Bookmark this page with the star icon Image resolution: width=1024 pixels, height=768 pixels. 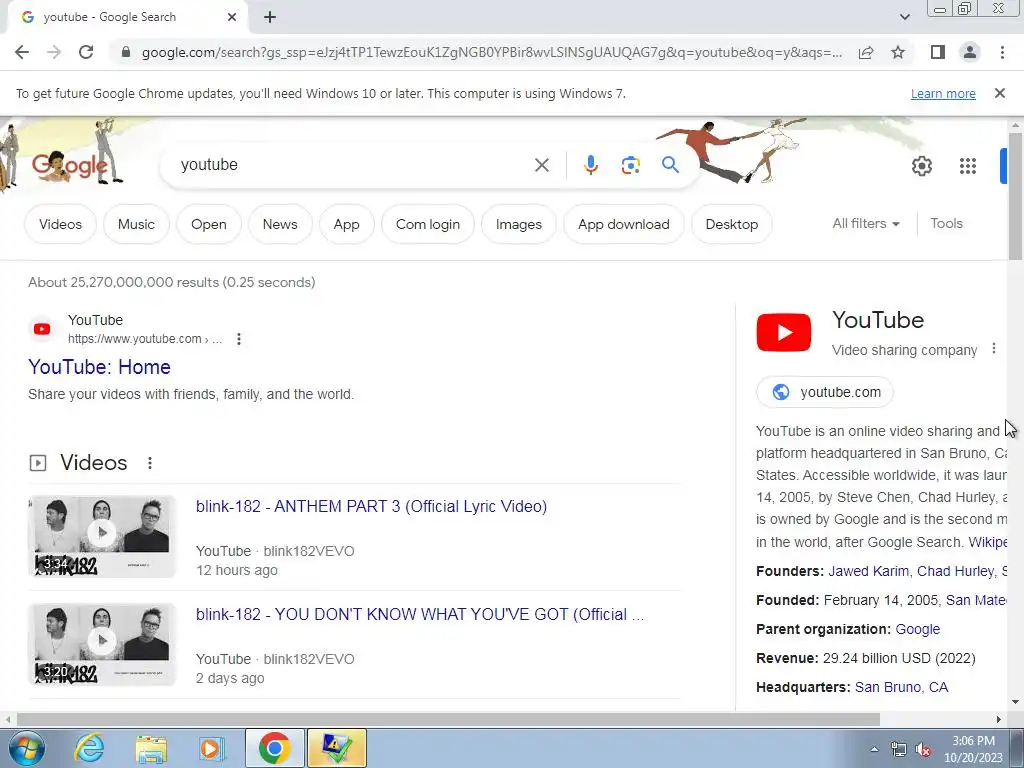coord(898,52)
